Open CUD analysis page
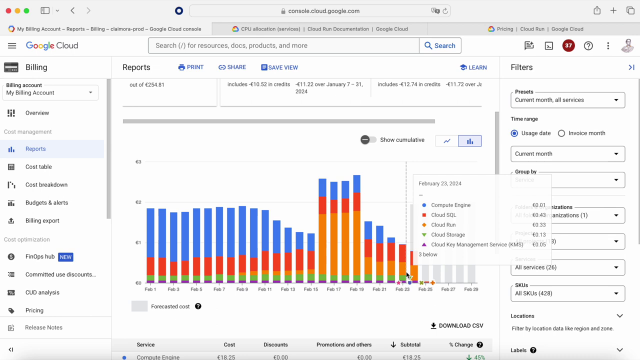The width and height of the screenshot is (640, 360). pyautogui.click(x=52, y=293)
